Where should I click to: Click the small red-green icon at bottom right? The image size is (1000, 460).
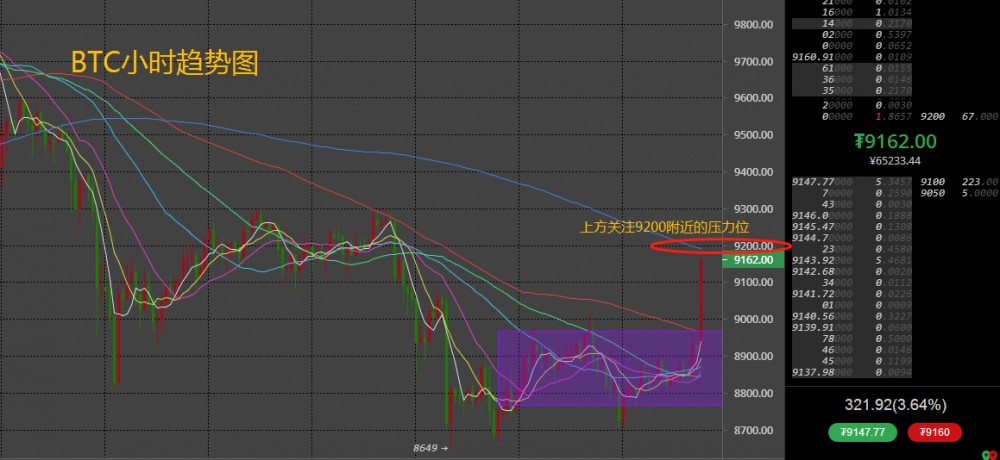[989, 453]
